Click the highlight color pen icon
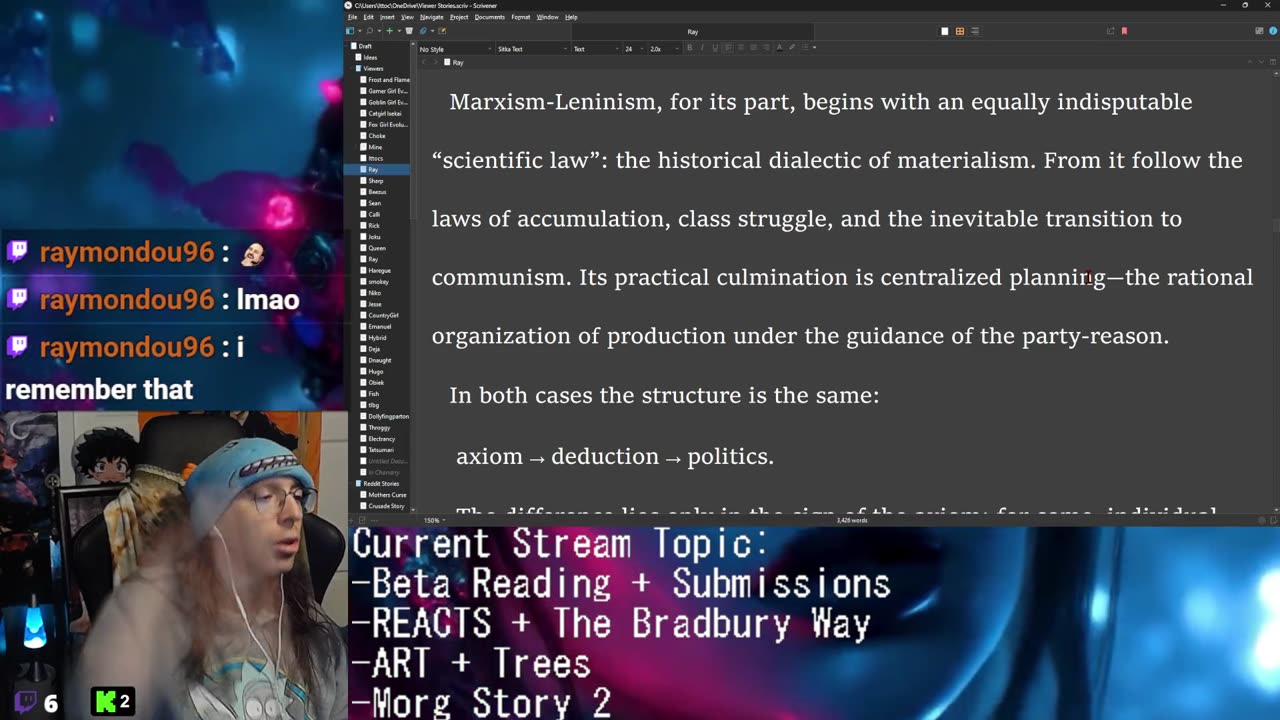The height and width of the screenshot is (720, 1280). (792, 47)
